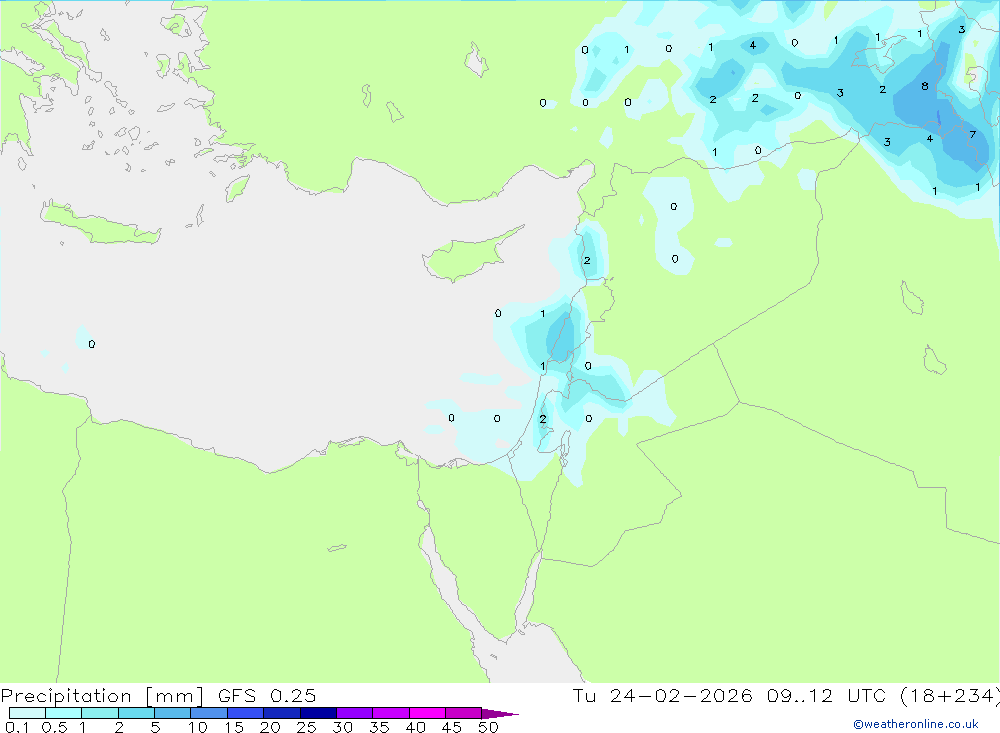Select the 'GFS 0.25' model label

tap(267, 695)
